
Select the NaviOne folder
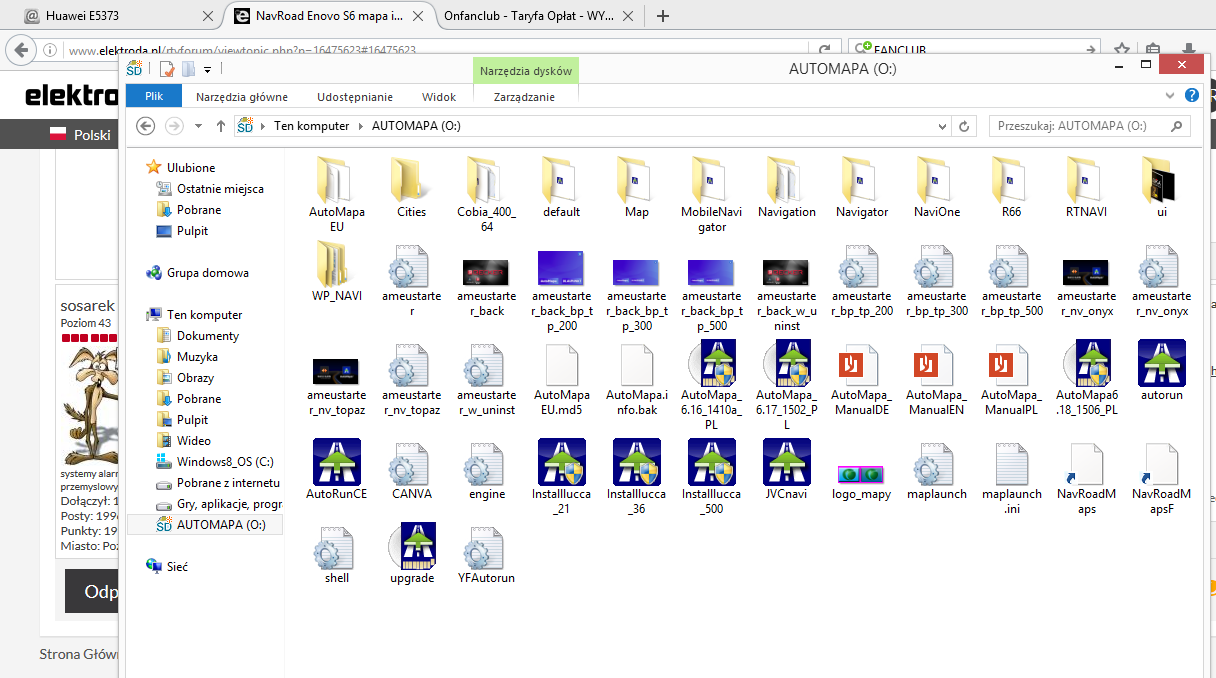(937, 188)
